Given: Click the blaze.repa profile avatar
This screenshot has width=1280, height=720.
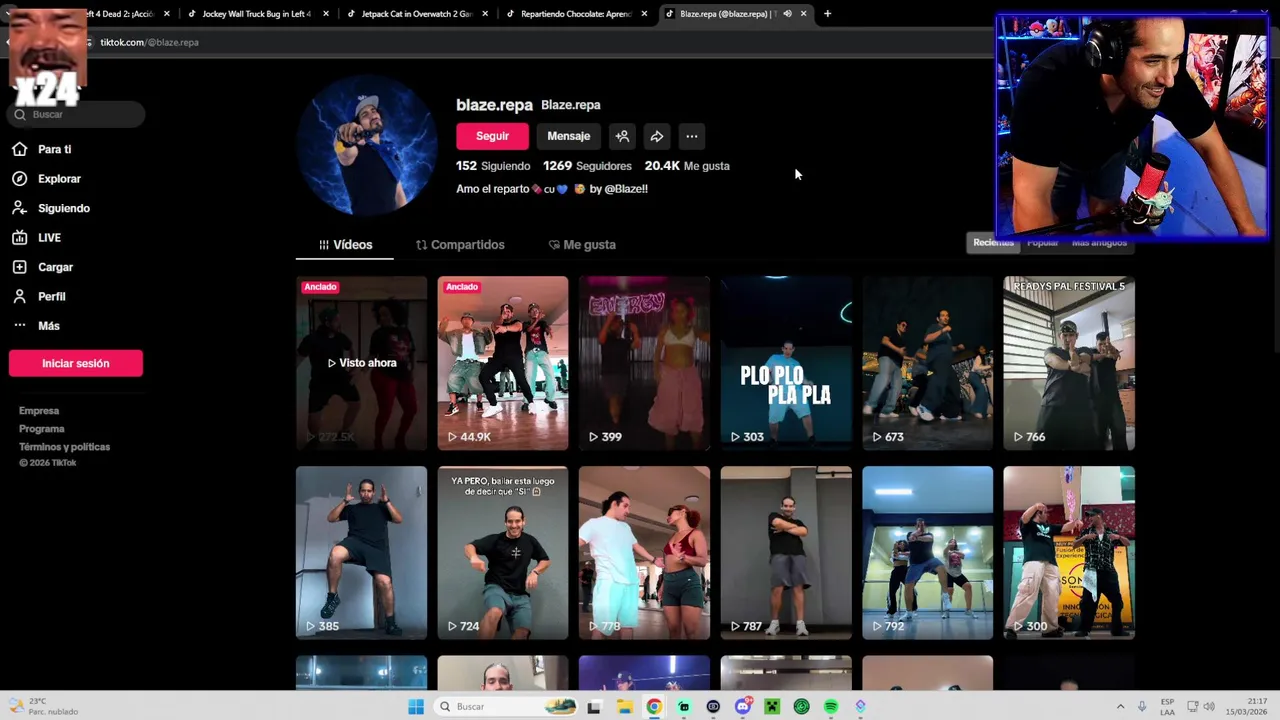Looking at the screenshot, I should tap(366, 146).
